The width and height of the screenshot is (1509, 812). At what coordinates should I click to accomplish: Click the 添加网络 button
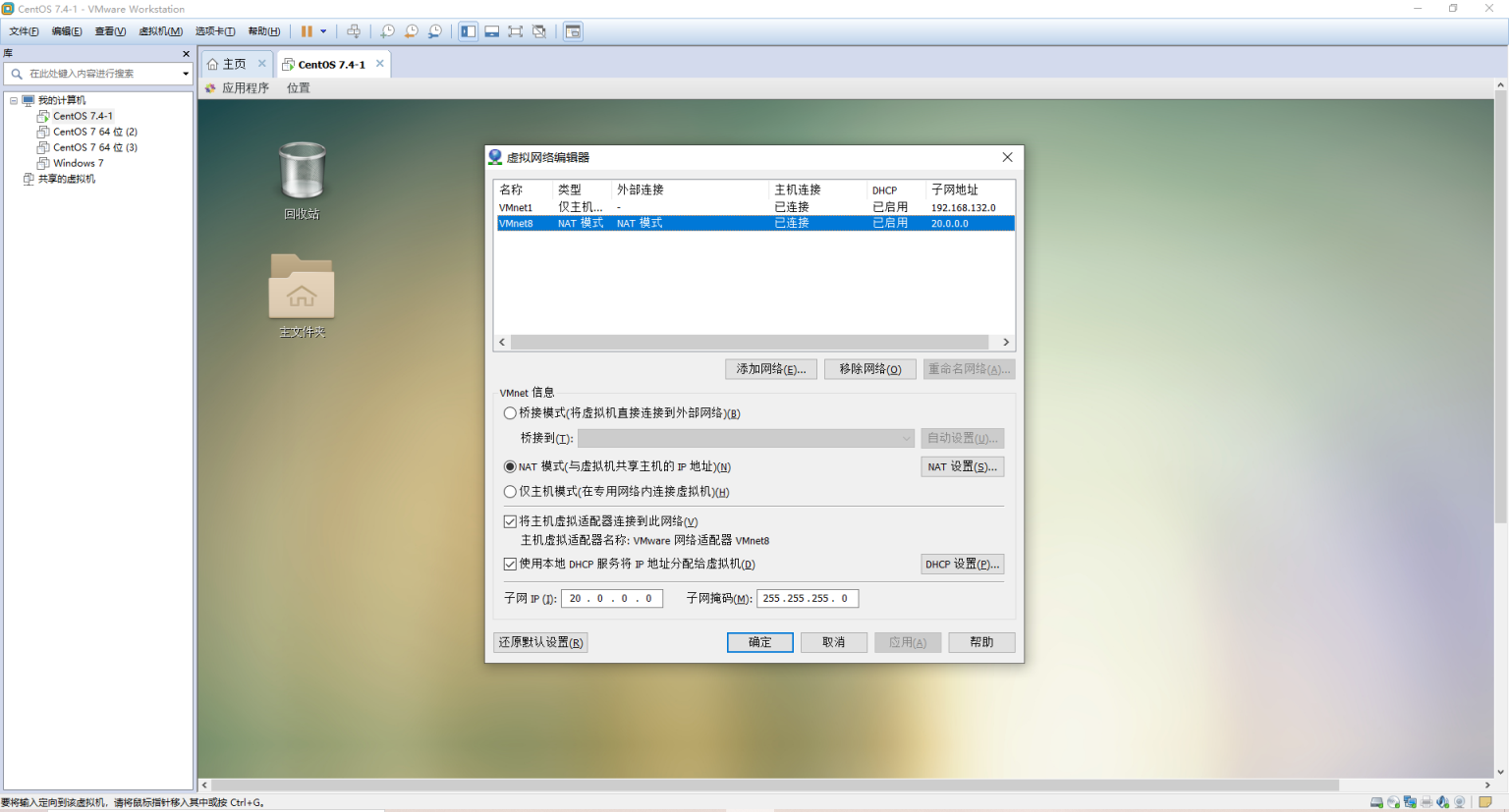771,369
